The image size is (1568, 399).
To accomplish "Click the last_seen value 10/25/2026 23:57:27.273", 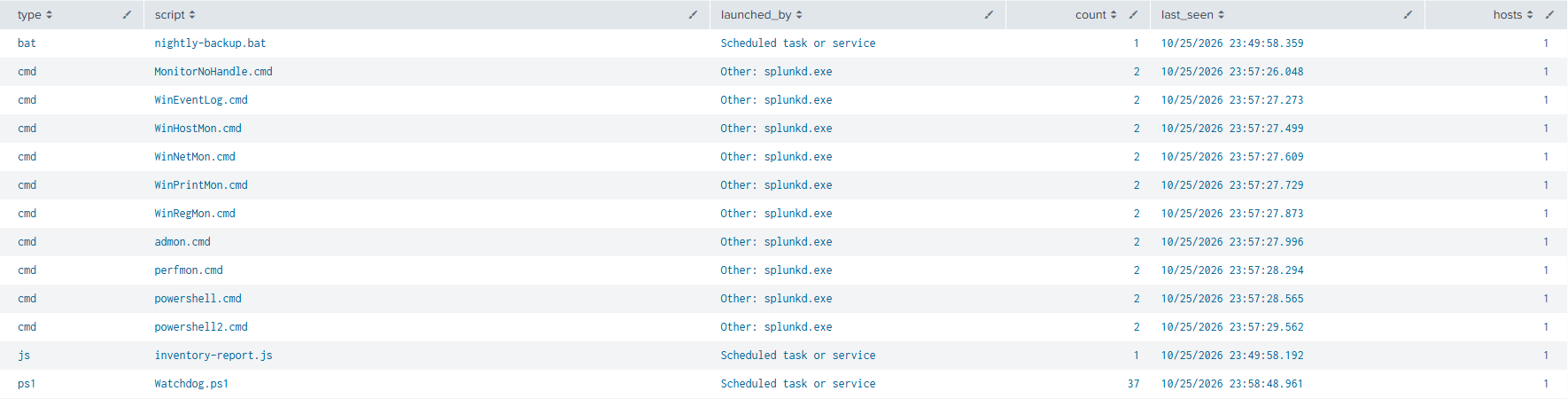I will [x=1232, y=100].
